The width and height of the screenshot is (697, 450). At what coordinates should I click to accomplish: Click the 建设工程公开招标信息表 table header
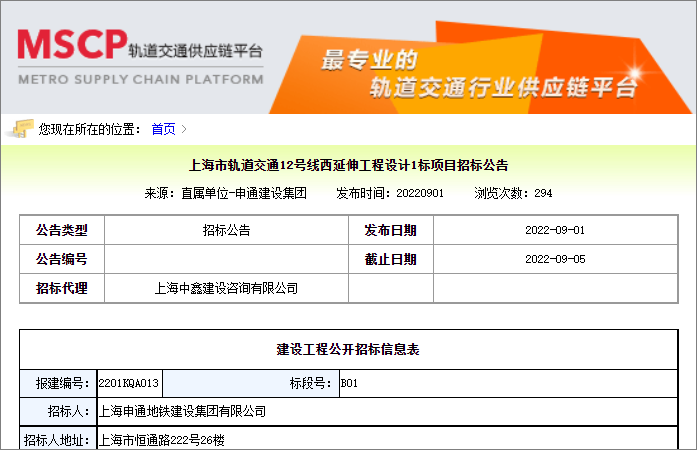pyautogui.click(x=348, y=350)
